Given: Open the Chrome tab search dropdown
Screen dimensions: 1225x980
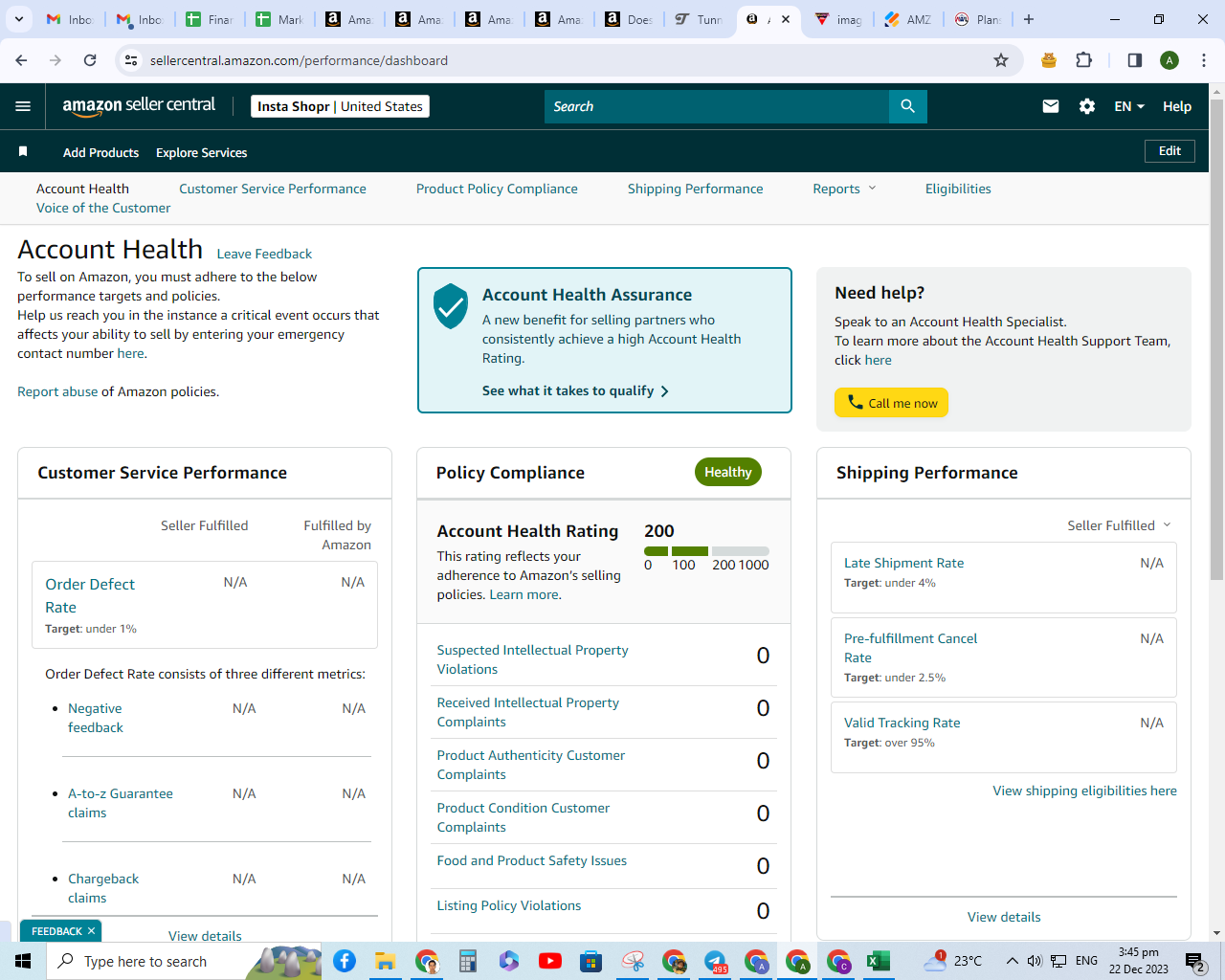Looking at the screenshot, I should click(x=18, y=19).
